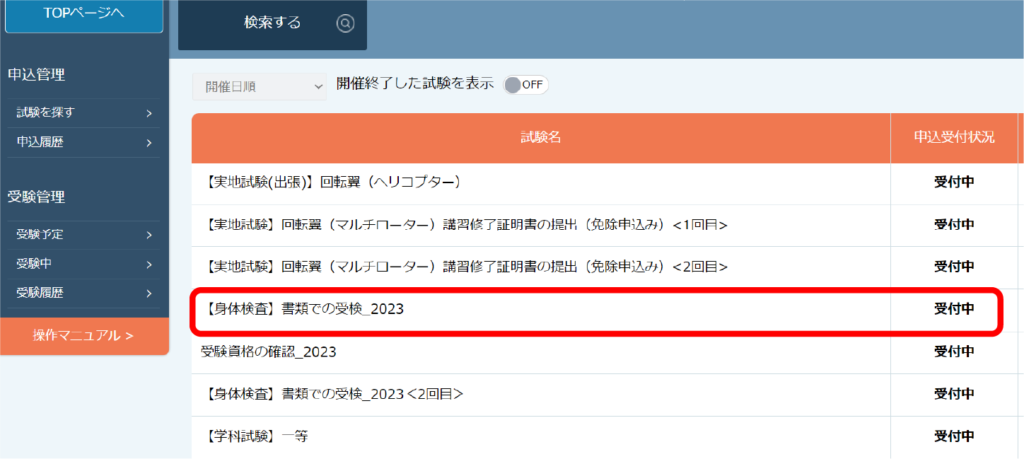Click chevron arrow next to 試験を探す
1024x459 pixels.
(x=148, y=113)
